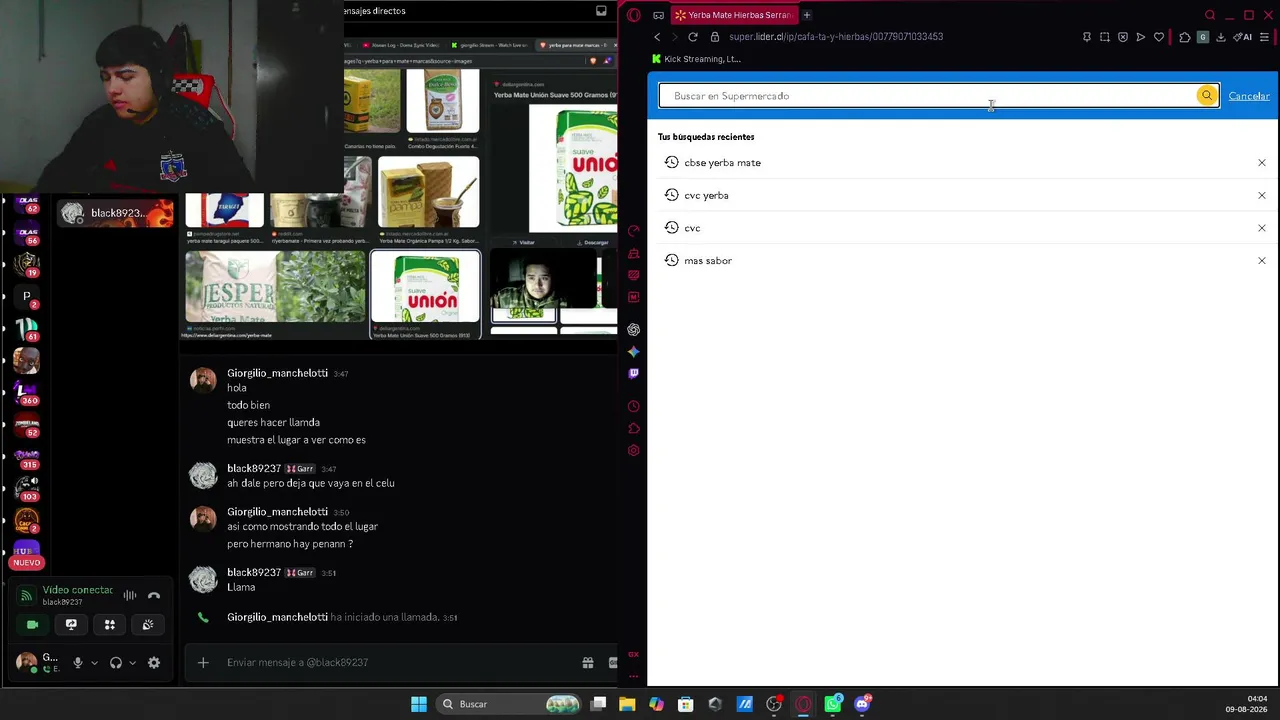Screen dimensions: 1280x720
Task: Open ChatGPT in Opera sidebar
Action: pyautogui.click(x=633, y=330)
